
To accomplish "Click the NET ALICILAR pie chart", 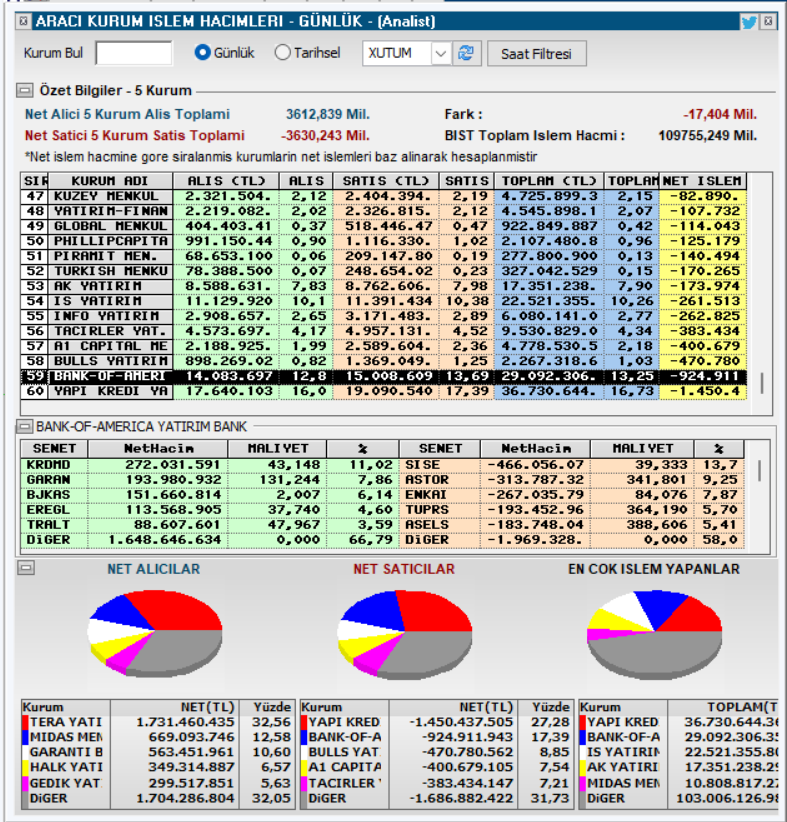I will point(155,633).
